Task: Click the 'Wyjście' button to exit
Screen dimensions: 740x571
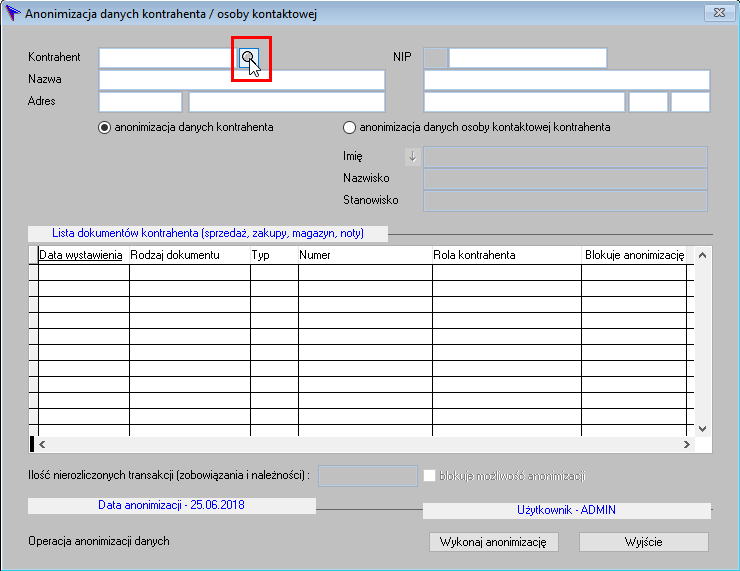Action: click(644, 542)
